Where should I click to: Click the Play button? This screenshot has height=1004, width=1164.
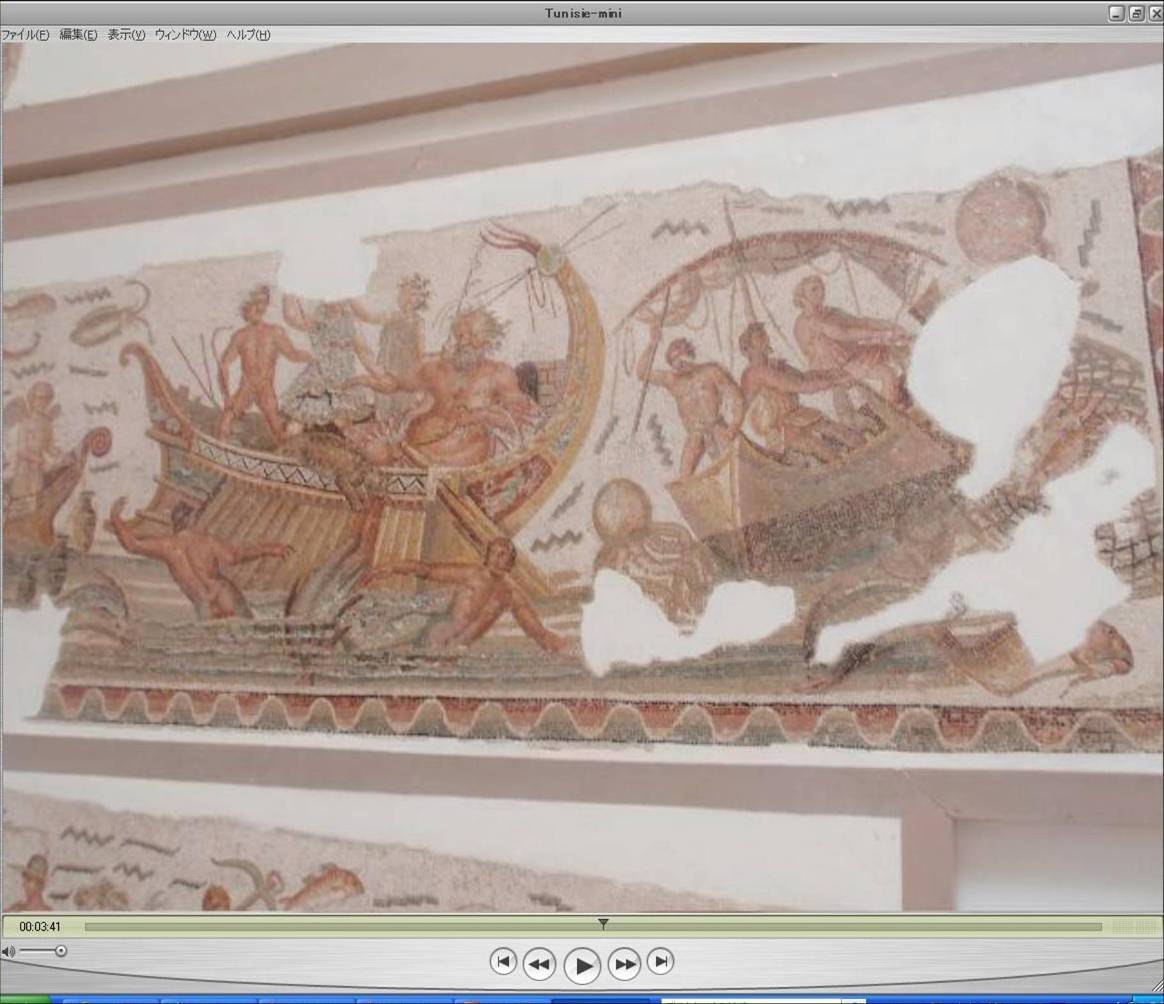click(583, 965)
